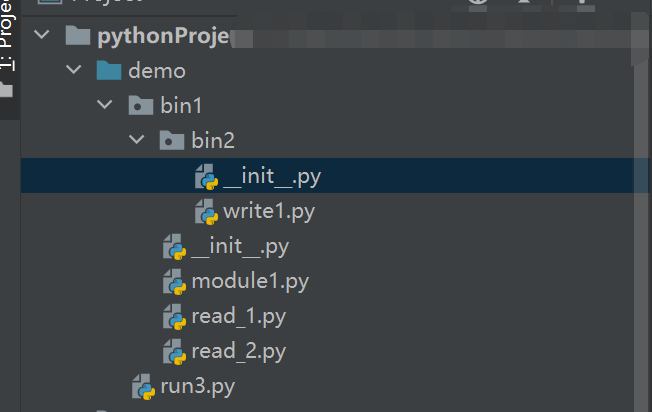Select the read_1.py file name
The height and width of the screenshot is (412, 652).
point(239,317)
